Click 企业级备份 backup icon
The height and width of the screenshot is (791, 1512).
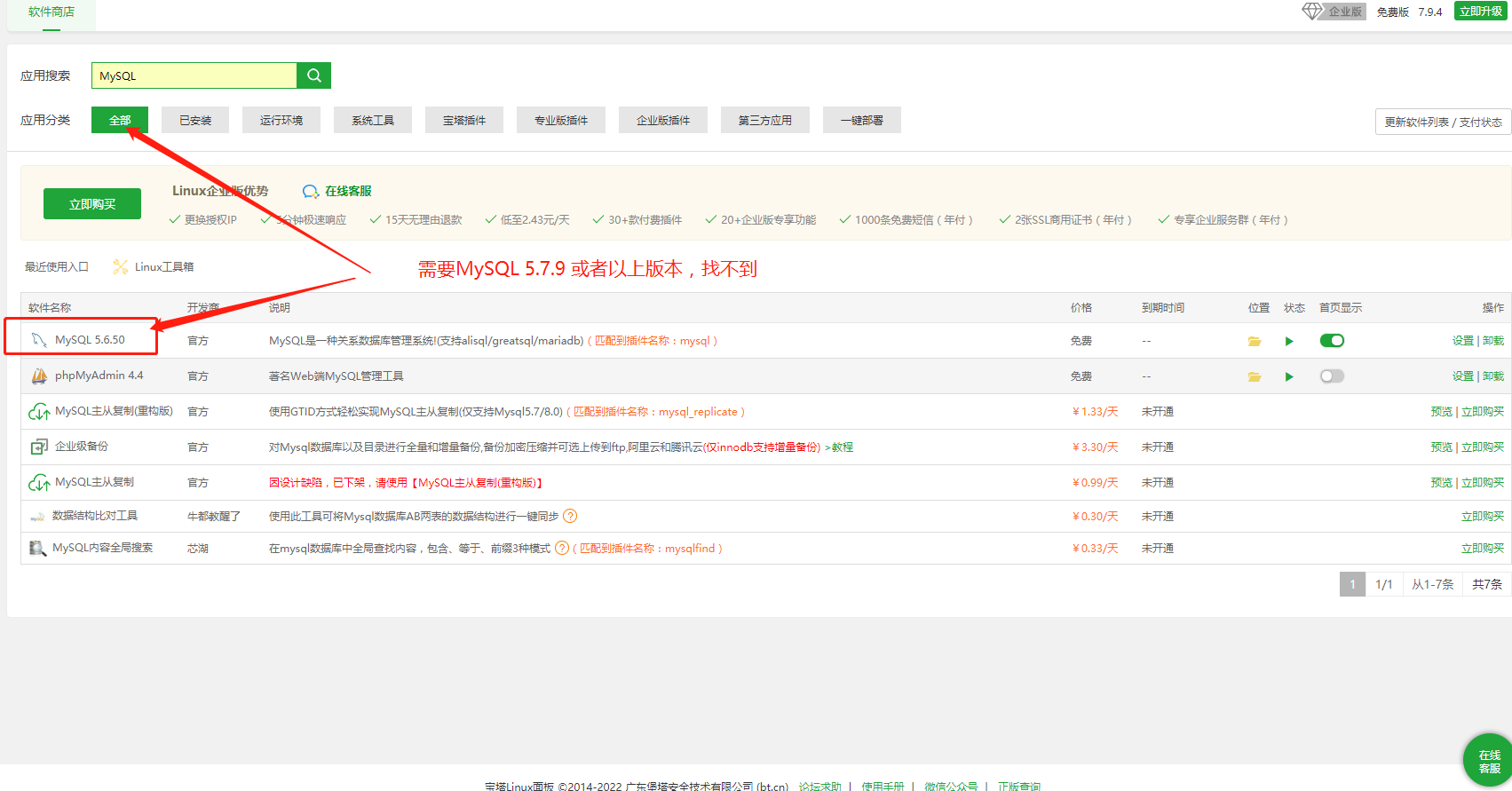[39, 447]
